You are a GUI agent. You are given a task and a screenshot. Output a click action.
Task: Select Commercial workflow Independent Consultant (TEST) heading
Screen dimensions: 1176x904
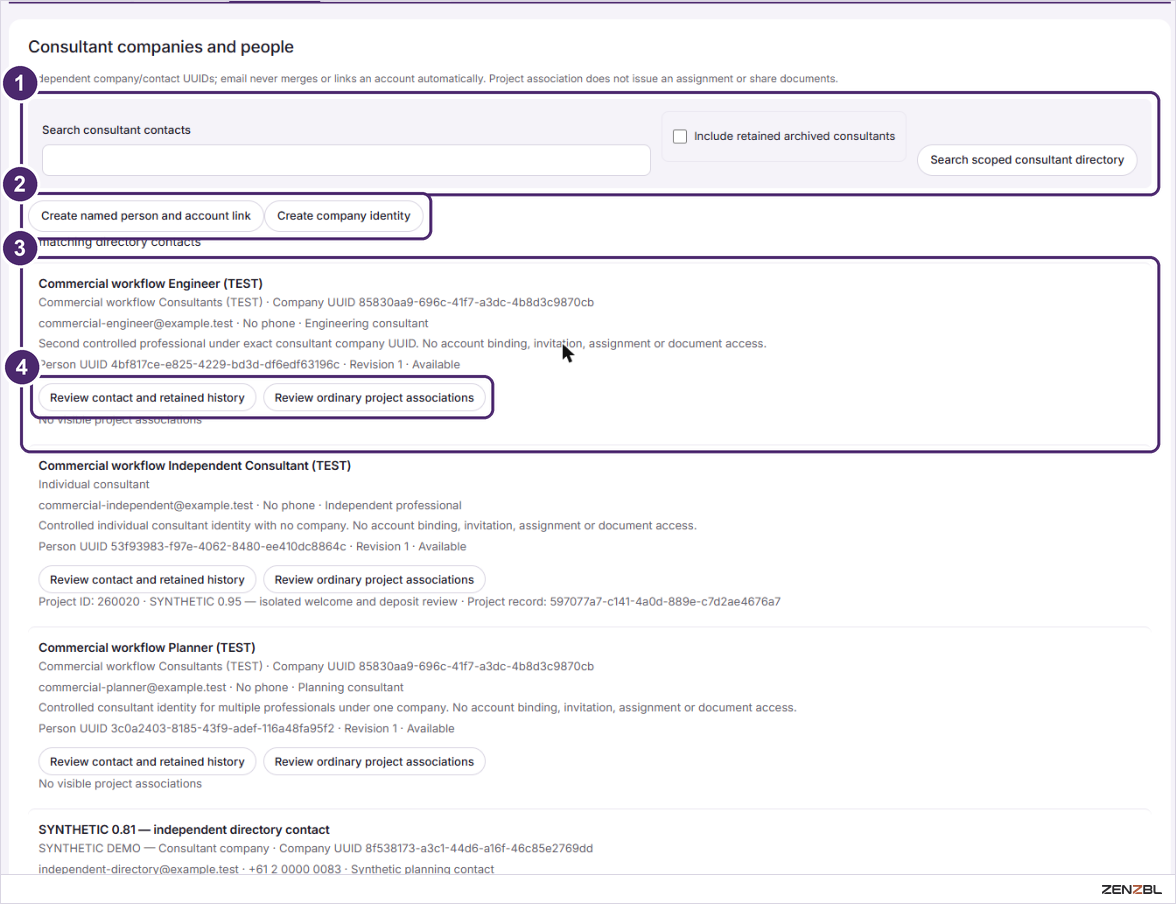point(194,466)
